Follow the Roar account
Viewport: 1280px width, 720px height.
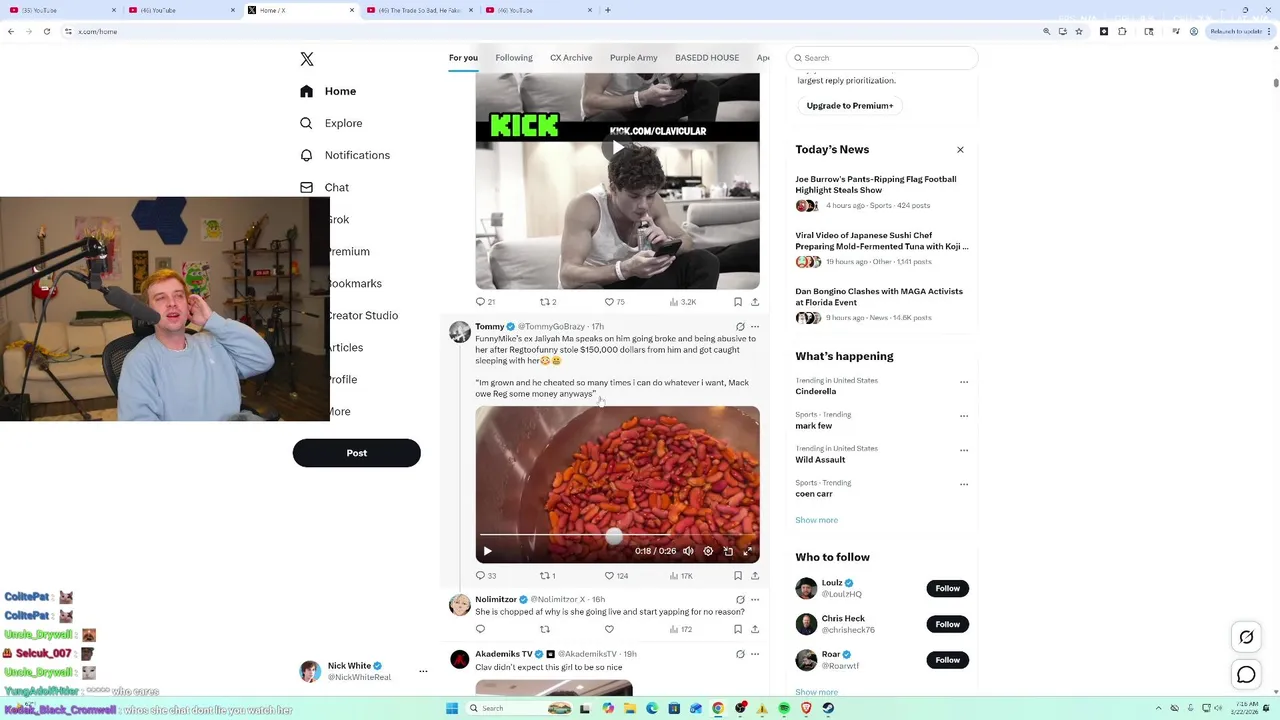click(x=947, y=660)
